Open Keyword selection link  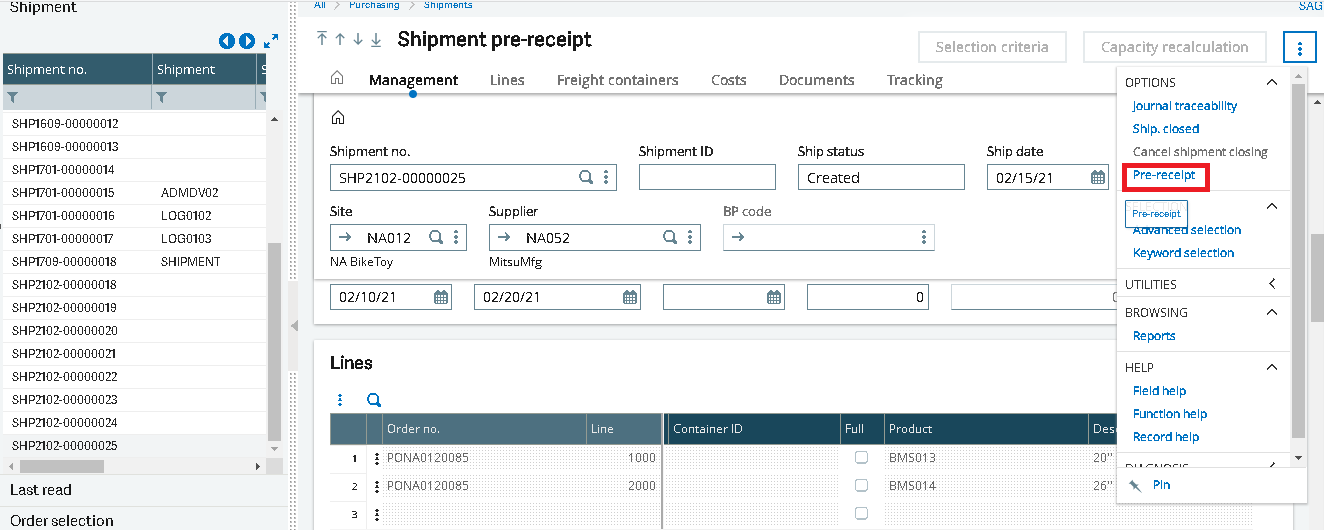click(1183, 253)
